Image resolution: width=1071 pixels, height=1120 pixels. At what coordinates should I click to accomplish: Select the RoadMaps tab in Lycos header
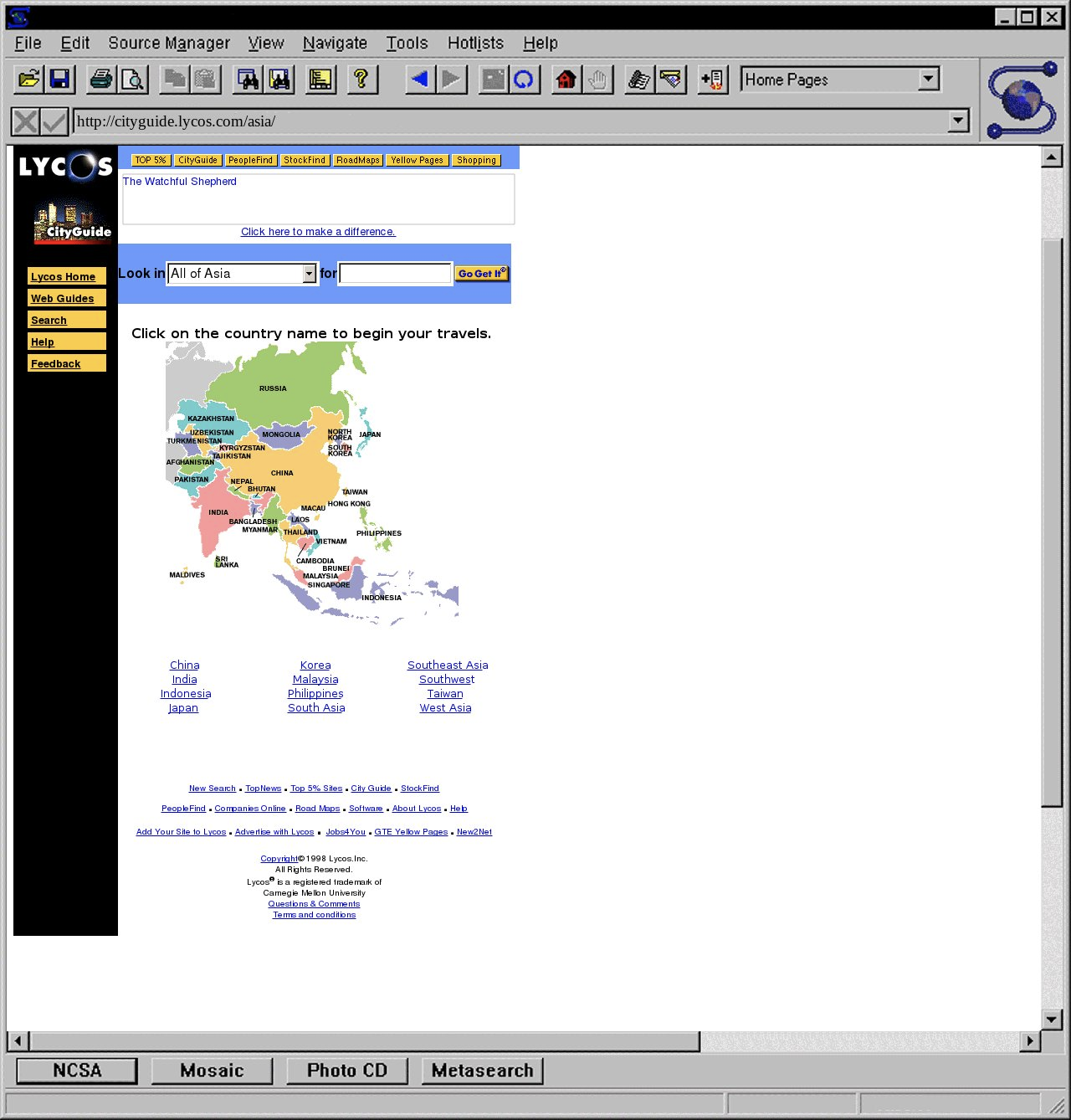click(358, 160)
